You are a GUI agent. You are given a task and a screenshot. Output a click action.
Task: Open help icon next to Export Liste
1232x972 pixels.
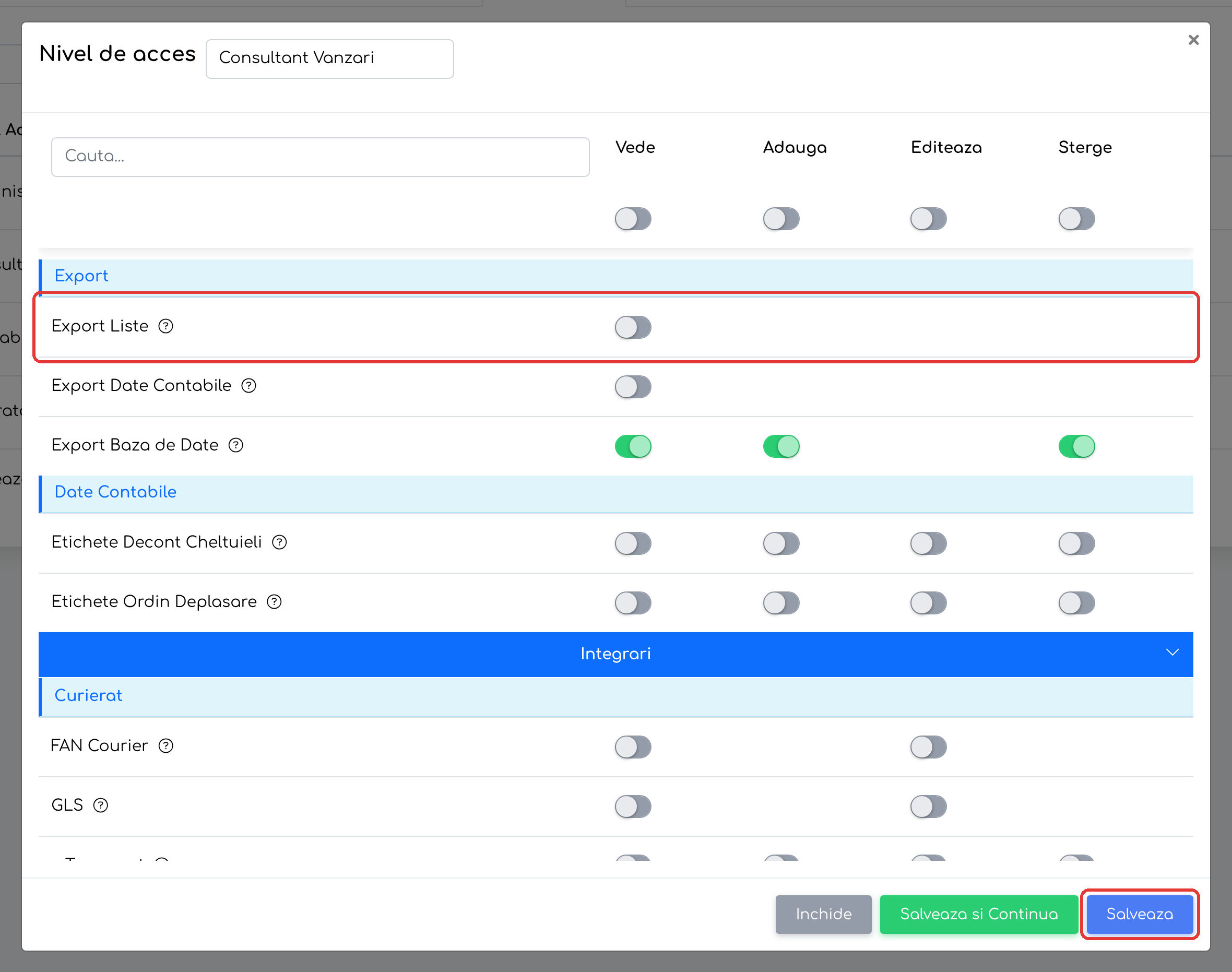(x=165, y=326)
